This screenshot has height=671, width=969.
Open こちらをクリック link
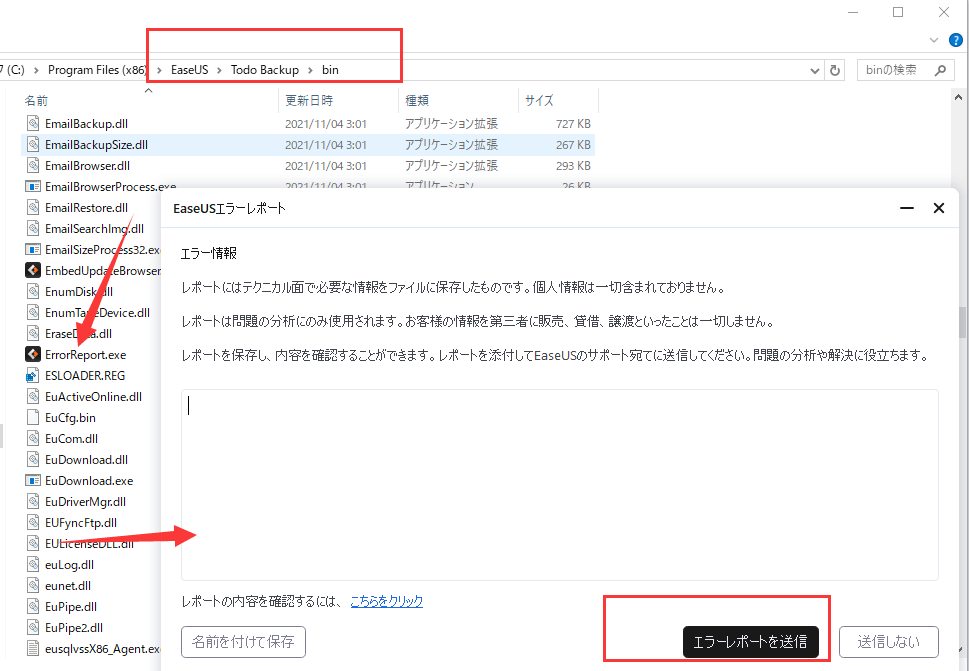[x=386, y=601]
